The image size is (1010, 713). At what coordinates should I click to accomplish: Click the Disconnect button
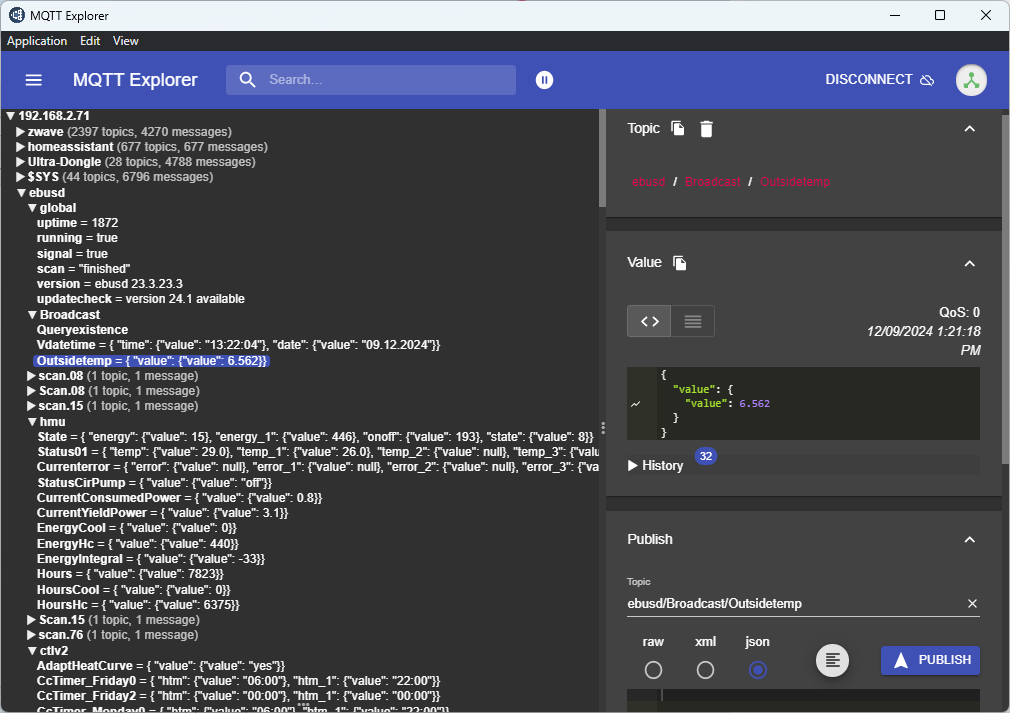point(879,80)
